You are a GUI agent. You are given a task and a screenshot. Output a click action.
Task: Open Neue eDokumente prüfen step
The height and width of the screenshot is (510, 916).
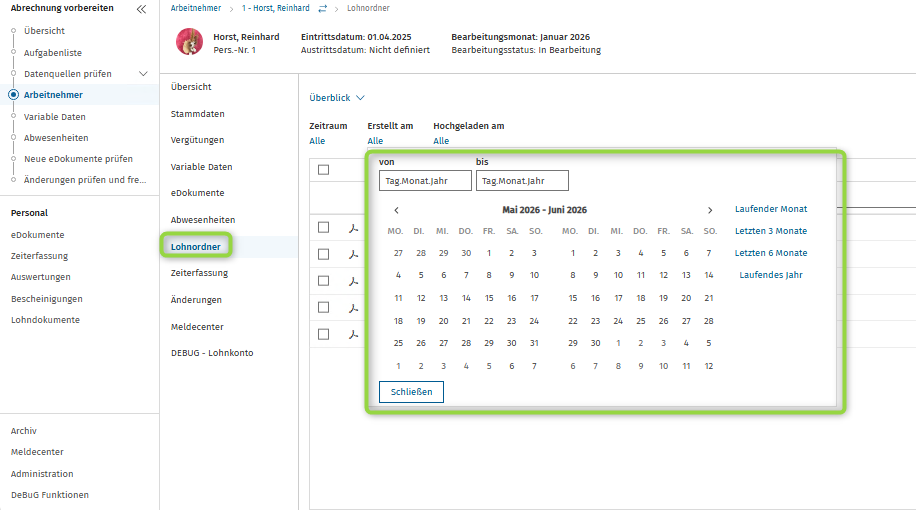(78, 159)
